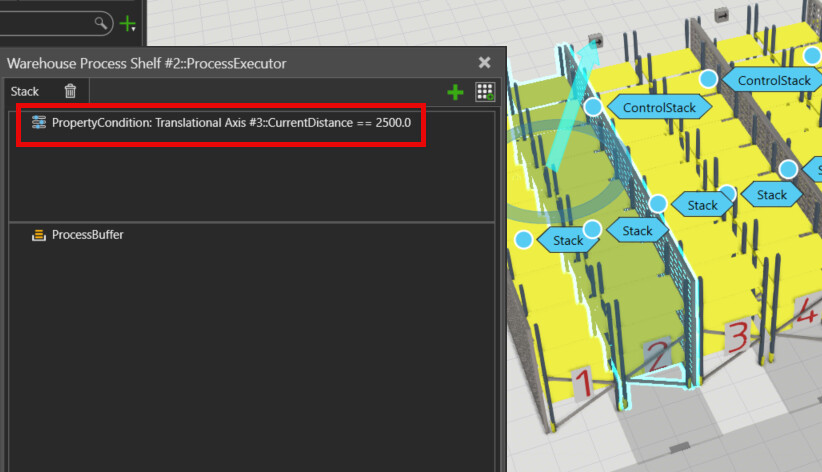Click the red shelf number 1 sign
This screenshot has width=822, height=472.
pos(583,381)
